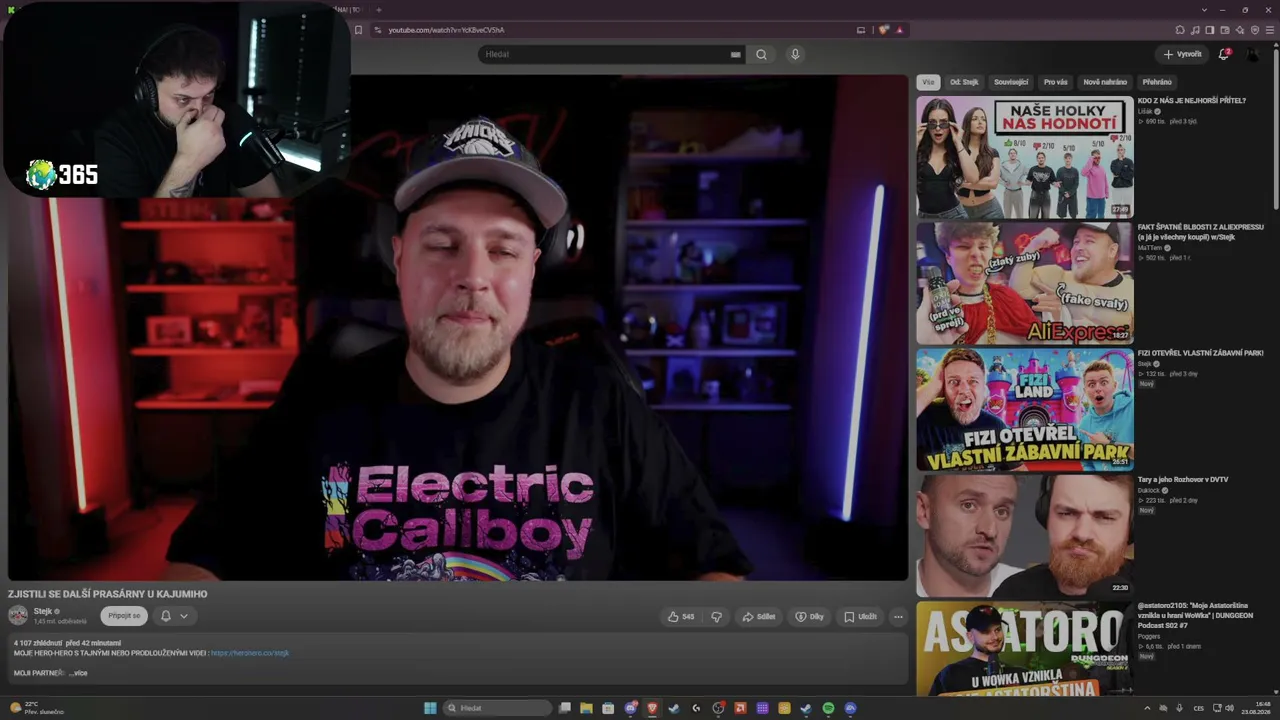The width and height of the screenshot is (1280, 720).
Task: Click the on-screen keyboard icon in search box
Action: [x=736, y=54]
